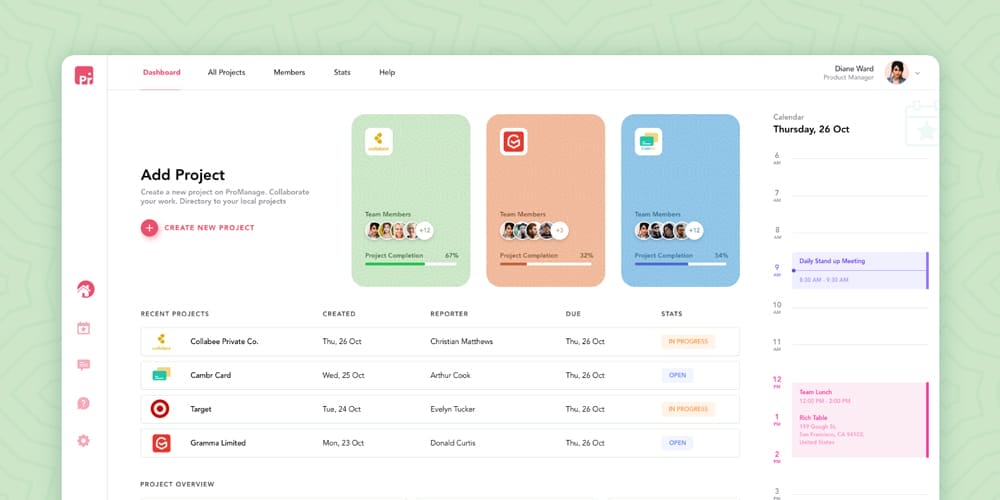Viewport: 1000px width, 500px height.
Task: Open the home icon in sidebar
Action: point(85,290)
